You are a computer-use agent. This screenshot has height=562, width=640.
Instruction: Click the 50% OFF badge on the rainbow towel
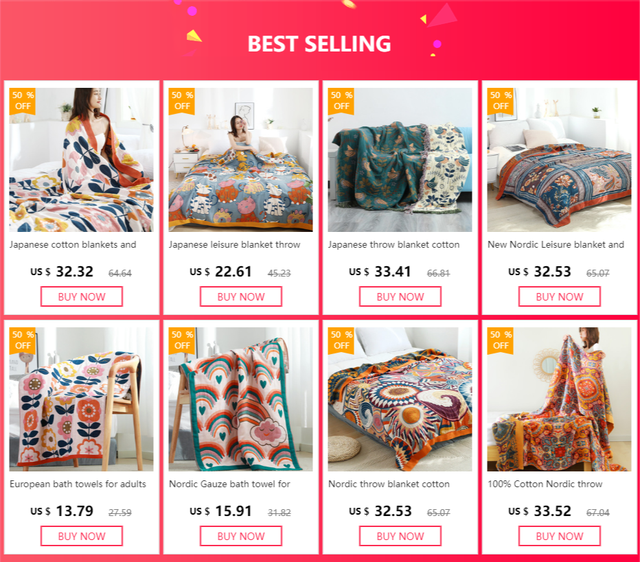[x=182, y=340]
